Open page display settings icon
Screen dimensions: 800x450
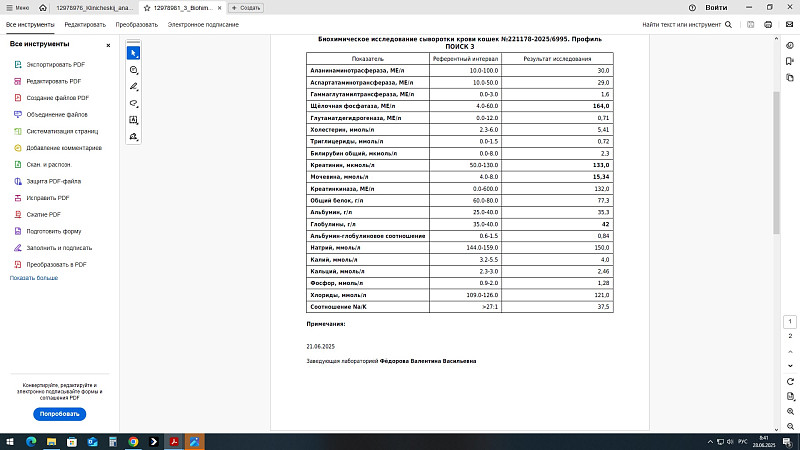pyautogui.click(x=790, y=396)
